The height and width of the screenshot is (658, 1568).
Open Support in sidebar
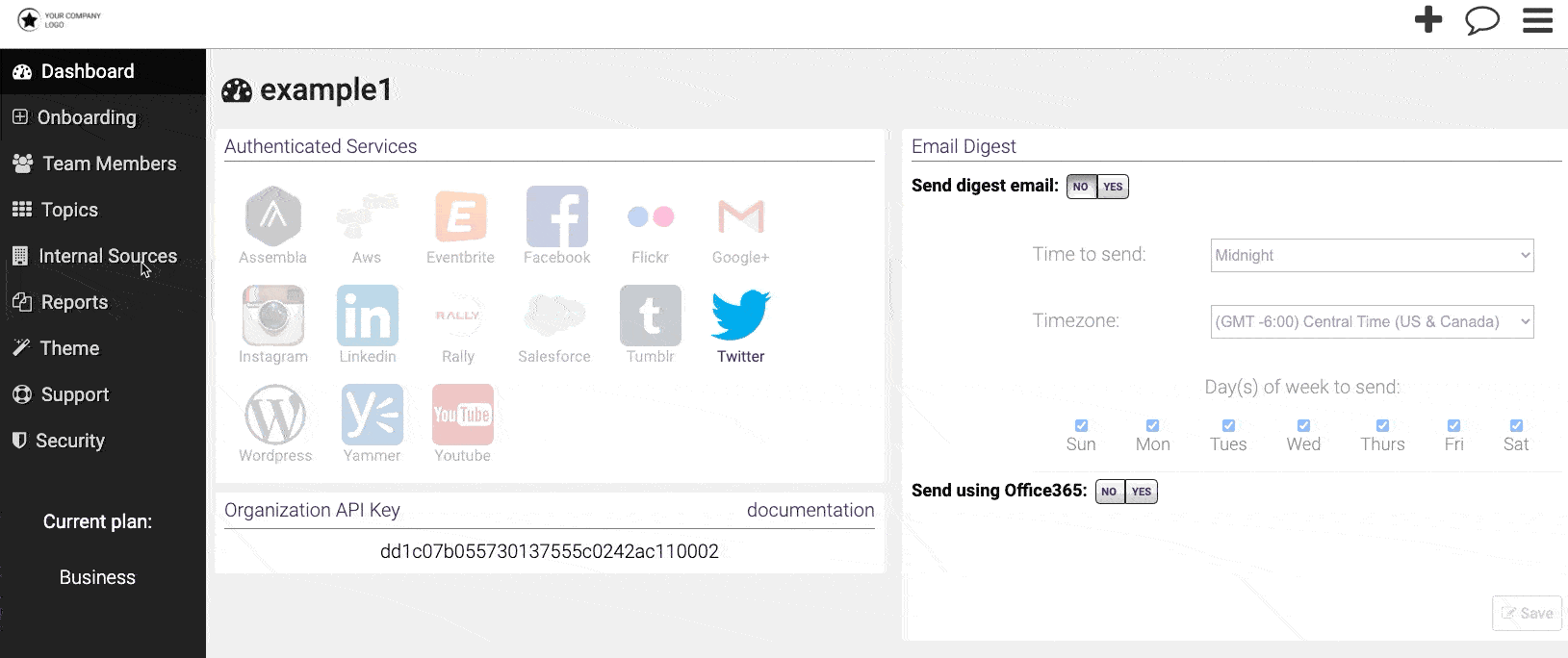(x=103, y=394)
